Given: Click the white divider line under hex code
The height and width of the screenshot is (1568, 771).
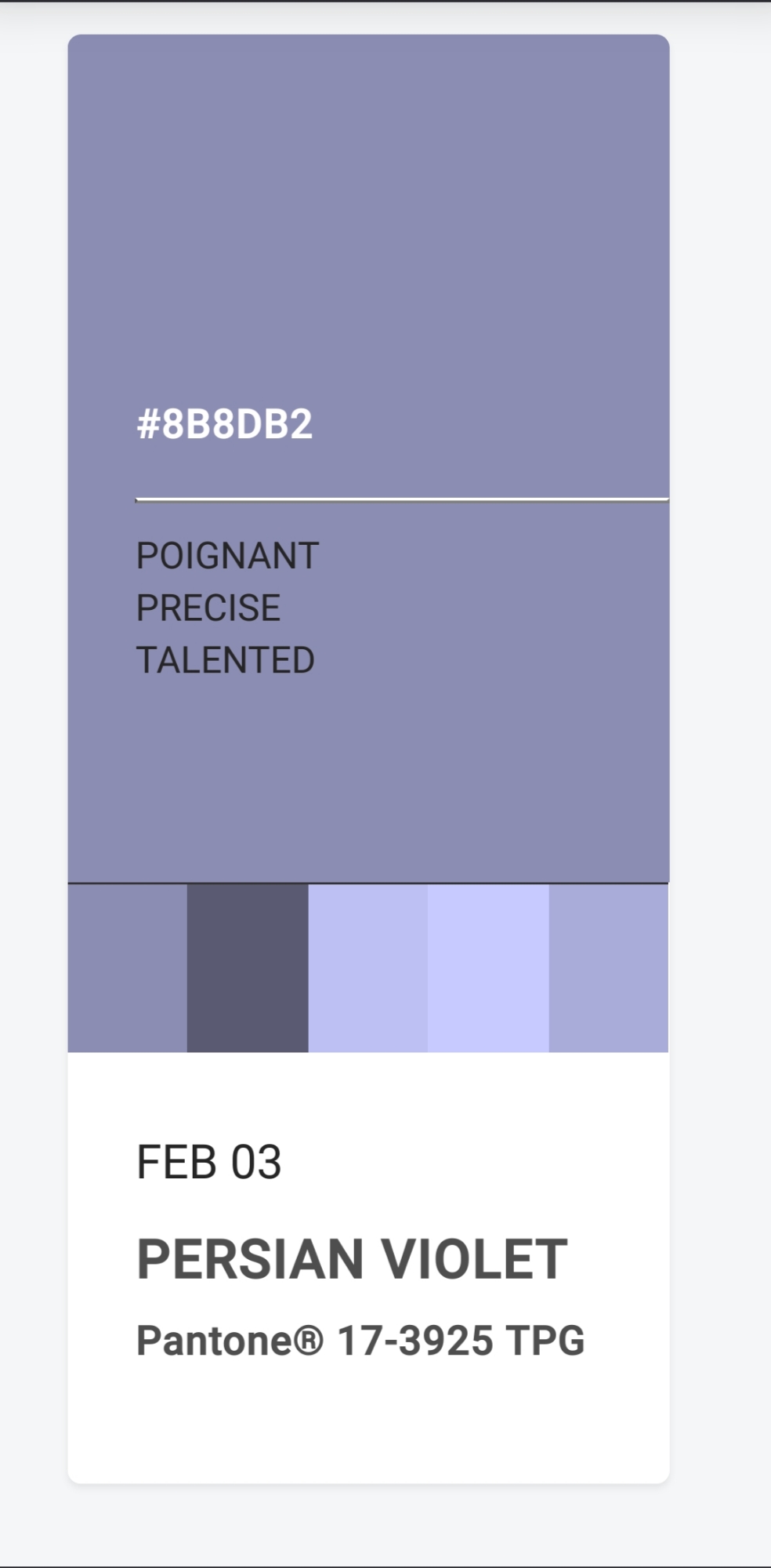Looking at the screenshot, I should 401,499.
